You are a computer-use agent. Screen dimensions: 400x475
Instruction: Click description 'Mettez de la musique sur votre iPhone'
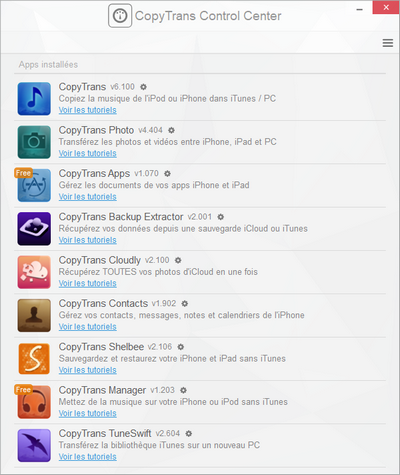point(173,402)
